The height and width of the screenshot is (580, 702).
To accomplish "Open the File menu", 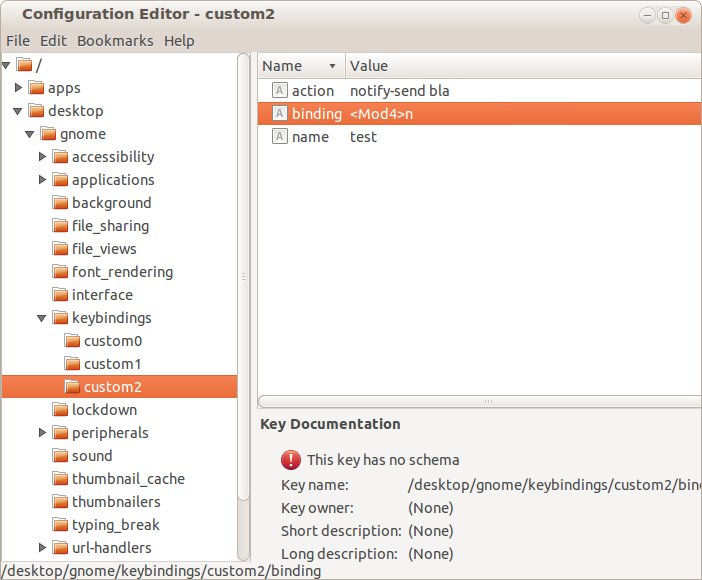I will (18, 41).
